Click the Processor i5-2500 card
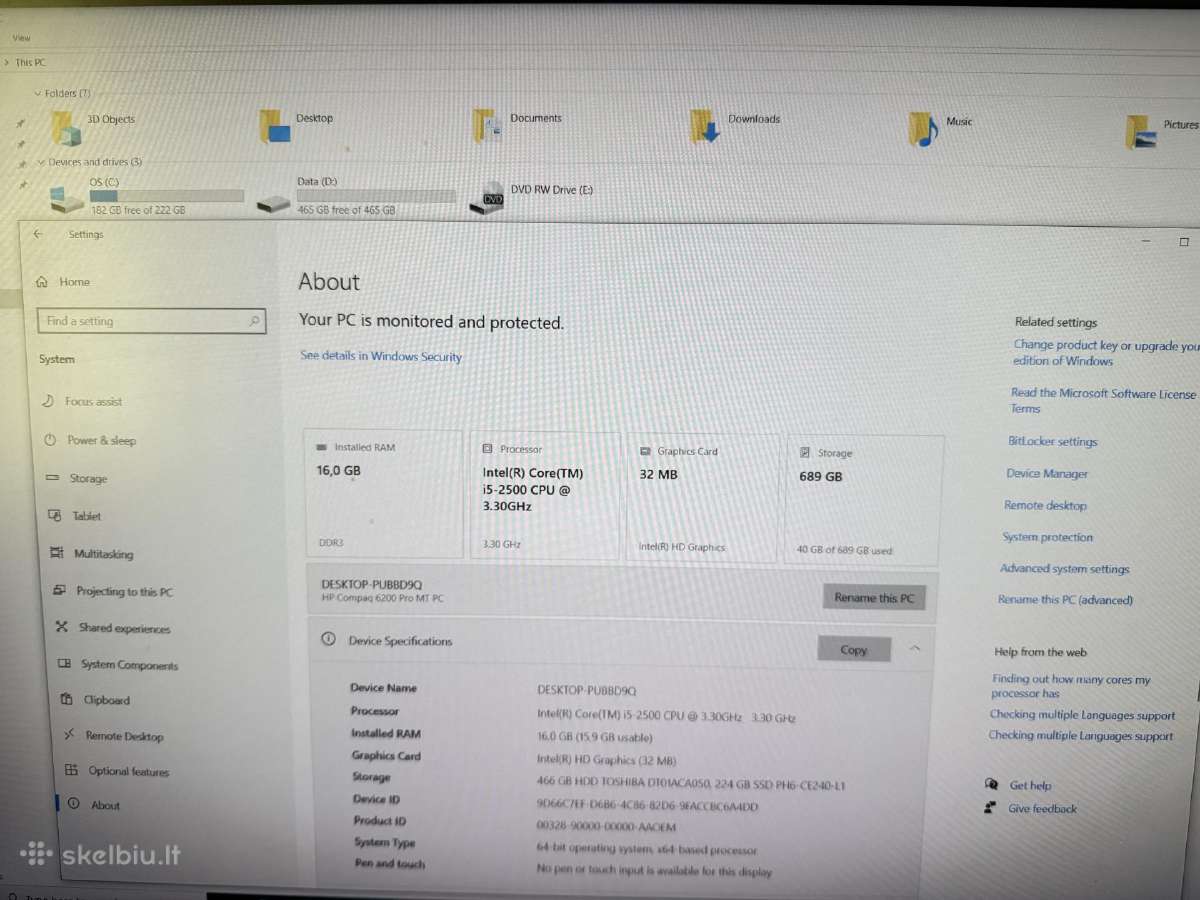1200x900 pixels. (545, 495)
